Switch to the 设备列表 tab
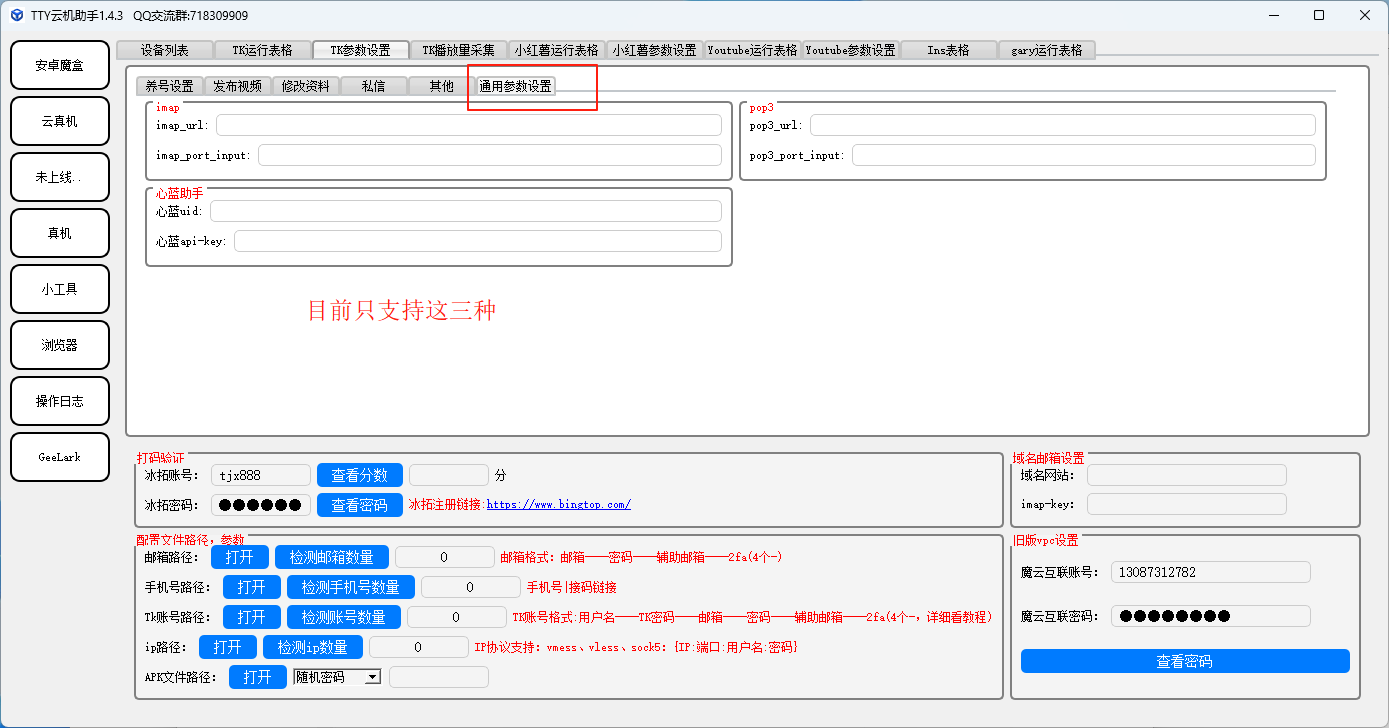Viewport: 1389px width, 728px height. (165, 50)
